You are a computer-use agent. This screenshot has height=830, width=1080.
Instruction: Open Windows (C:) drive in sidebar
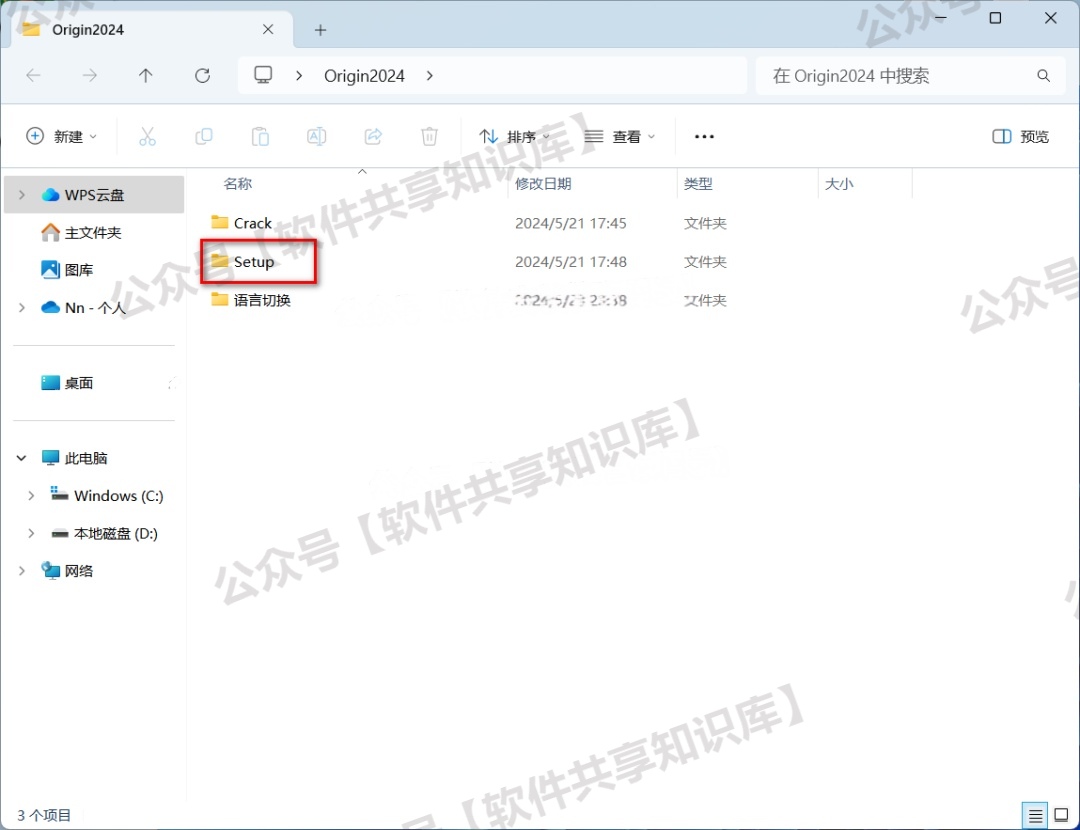[118, 496]
